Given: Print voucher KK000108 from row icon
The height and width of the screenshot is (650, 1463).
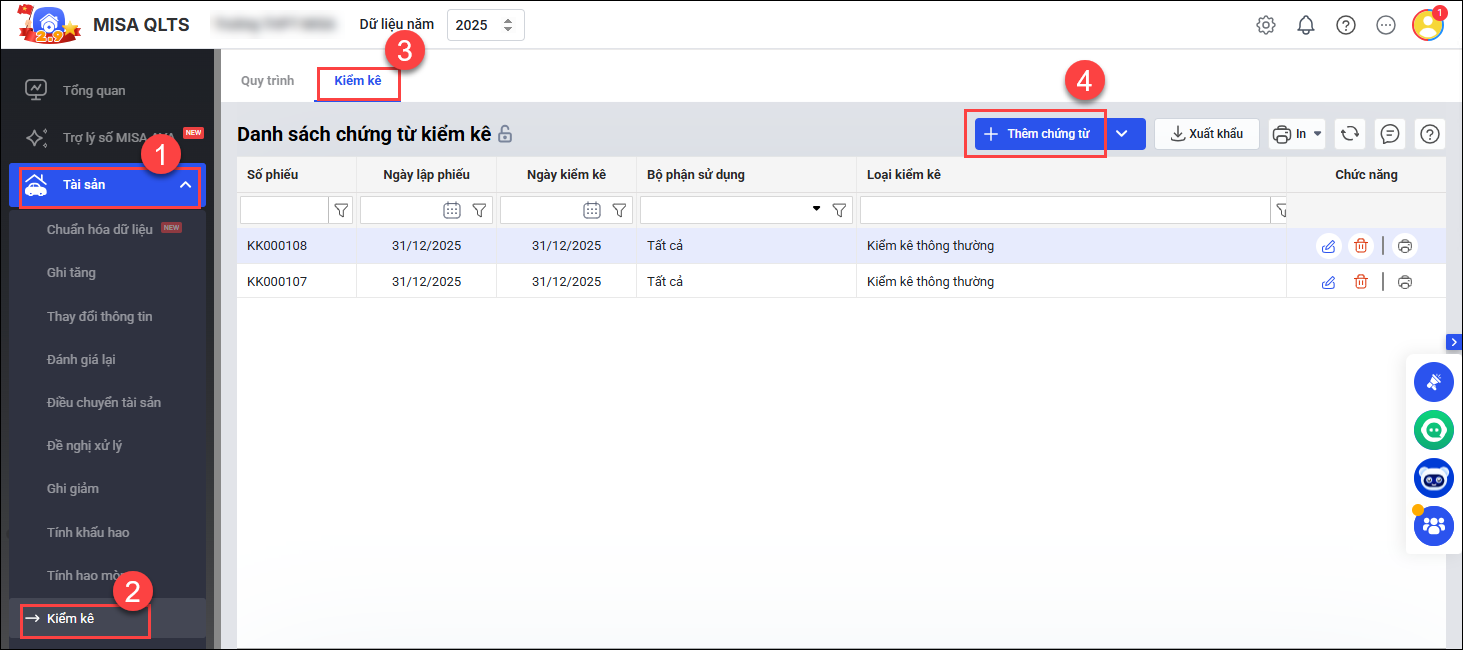Looking at the screenshot, I should point(1405,246).
